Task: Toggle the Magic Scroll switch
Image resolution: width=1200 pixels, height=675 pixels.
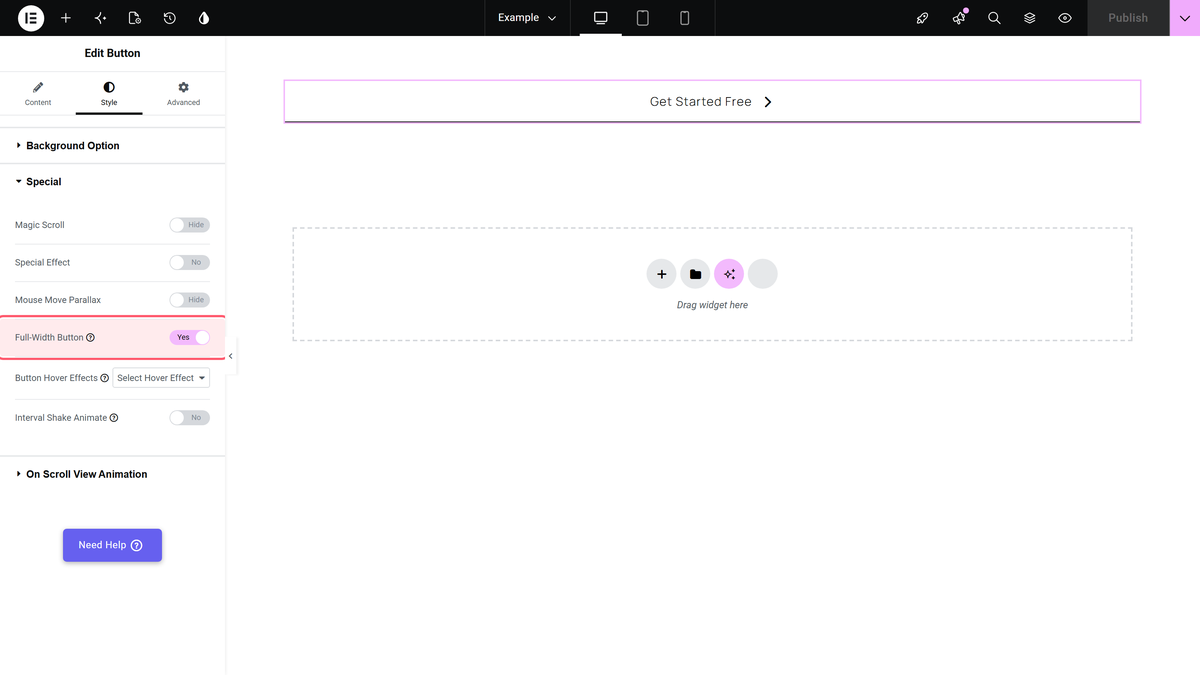Action: tap(189, 225)
